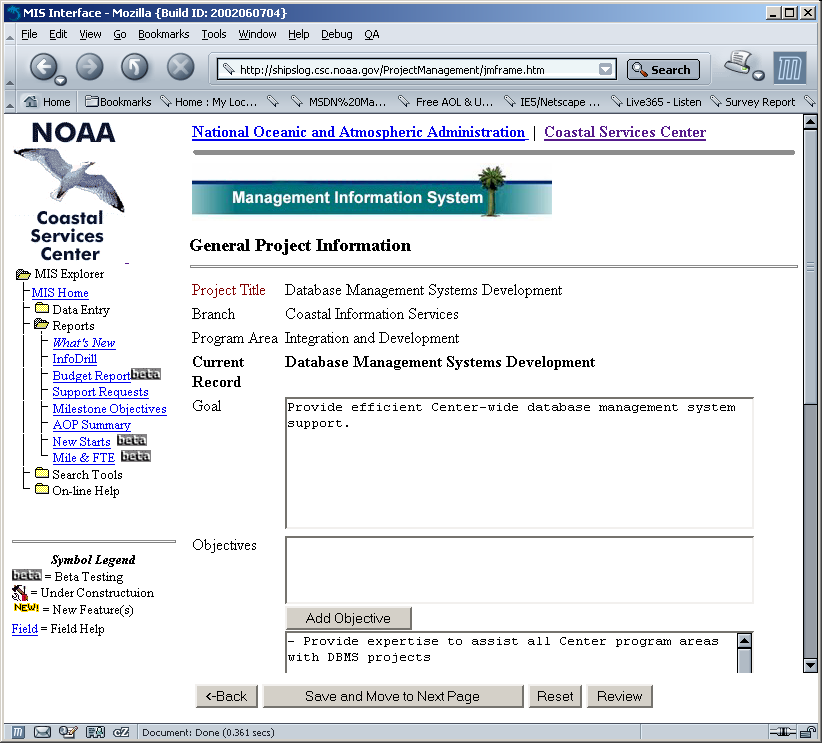This screenshot has height=743, width=822.
Task: Click the <-Back form button
Action: click(x=226, y=696)
